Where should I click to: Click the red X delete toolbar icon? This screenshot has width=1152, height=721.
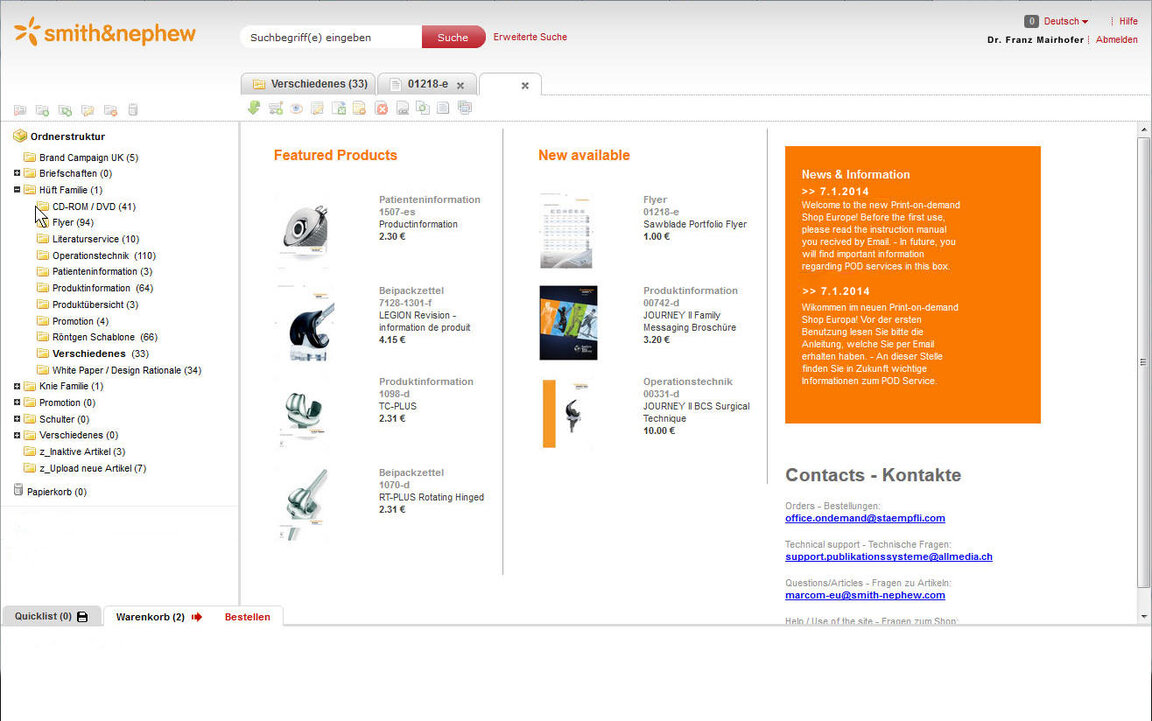pos(381,109)
